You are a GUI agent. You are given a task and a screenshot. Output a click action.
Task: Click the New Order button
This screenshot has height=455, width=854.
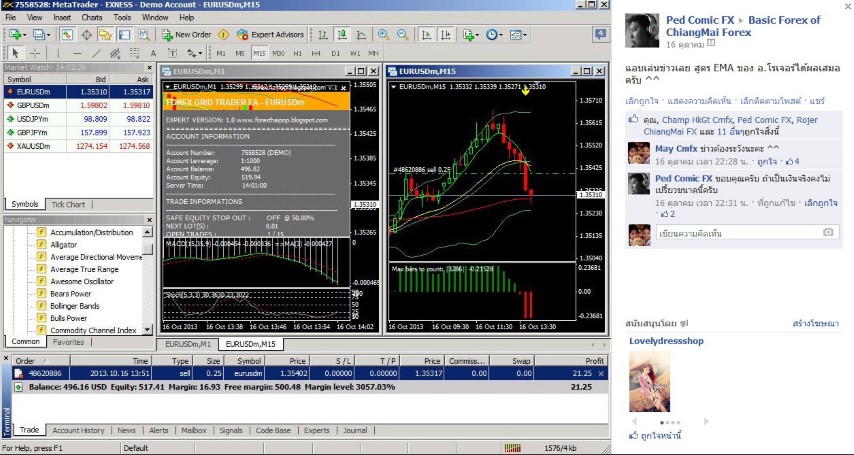point(187,34)
